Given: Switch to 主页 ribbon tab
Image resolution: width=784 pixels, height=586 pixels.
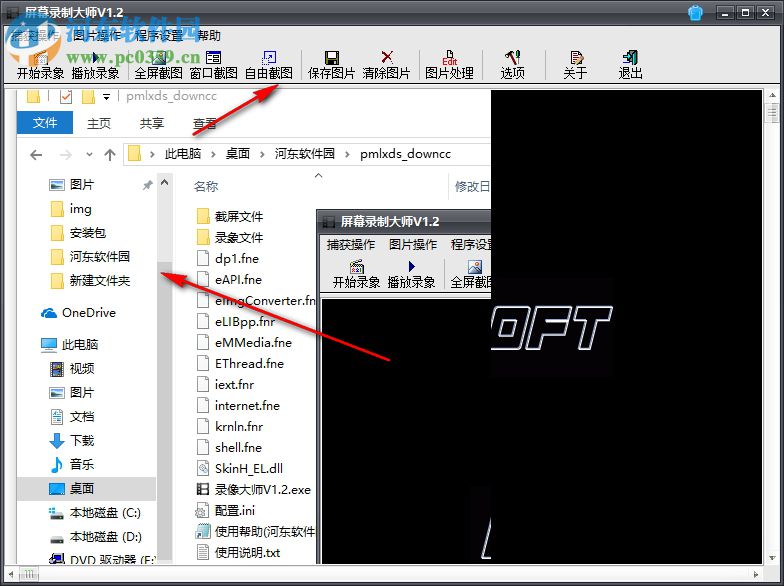Looking at the screenshot, I should click(99, 123).
